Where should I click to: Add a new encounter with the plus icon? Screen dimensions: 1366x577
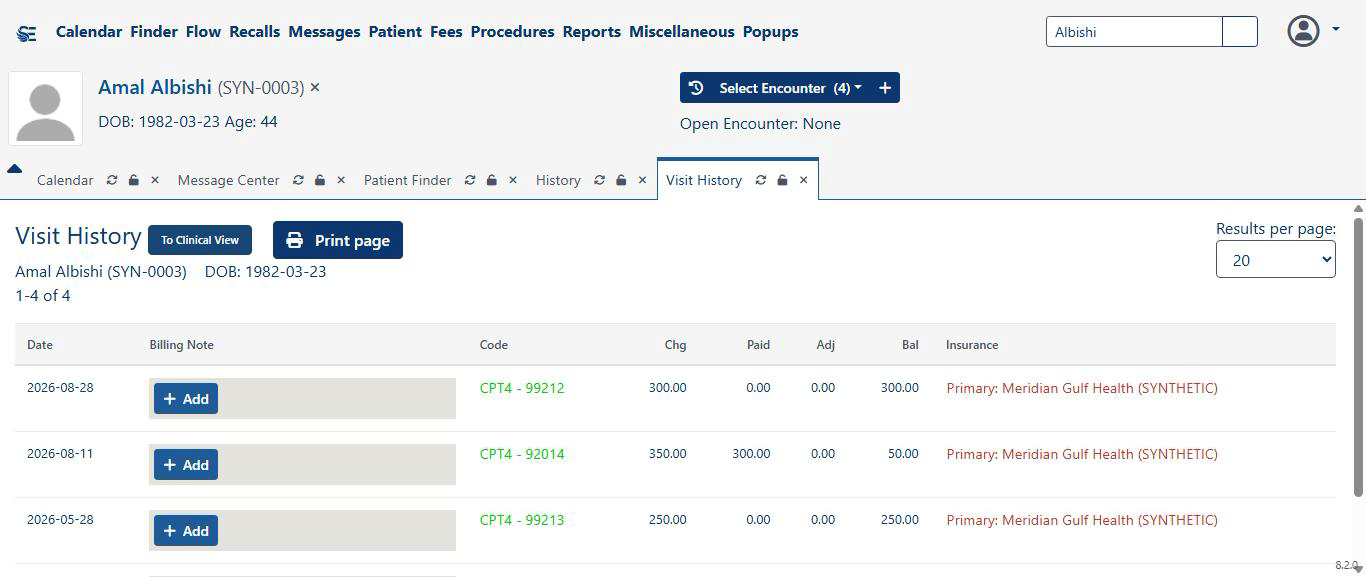point(885,88)
